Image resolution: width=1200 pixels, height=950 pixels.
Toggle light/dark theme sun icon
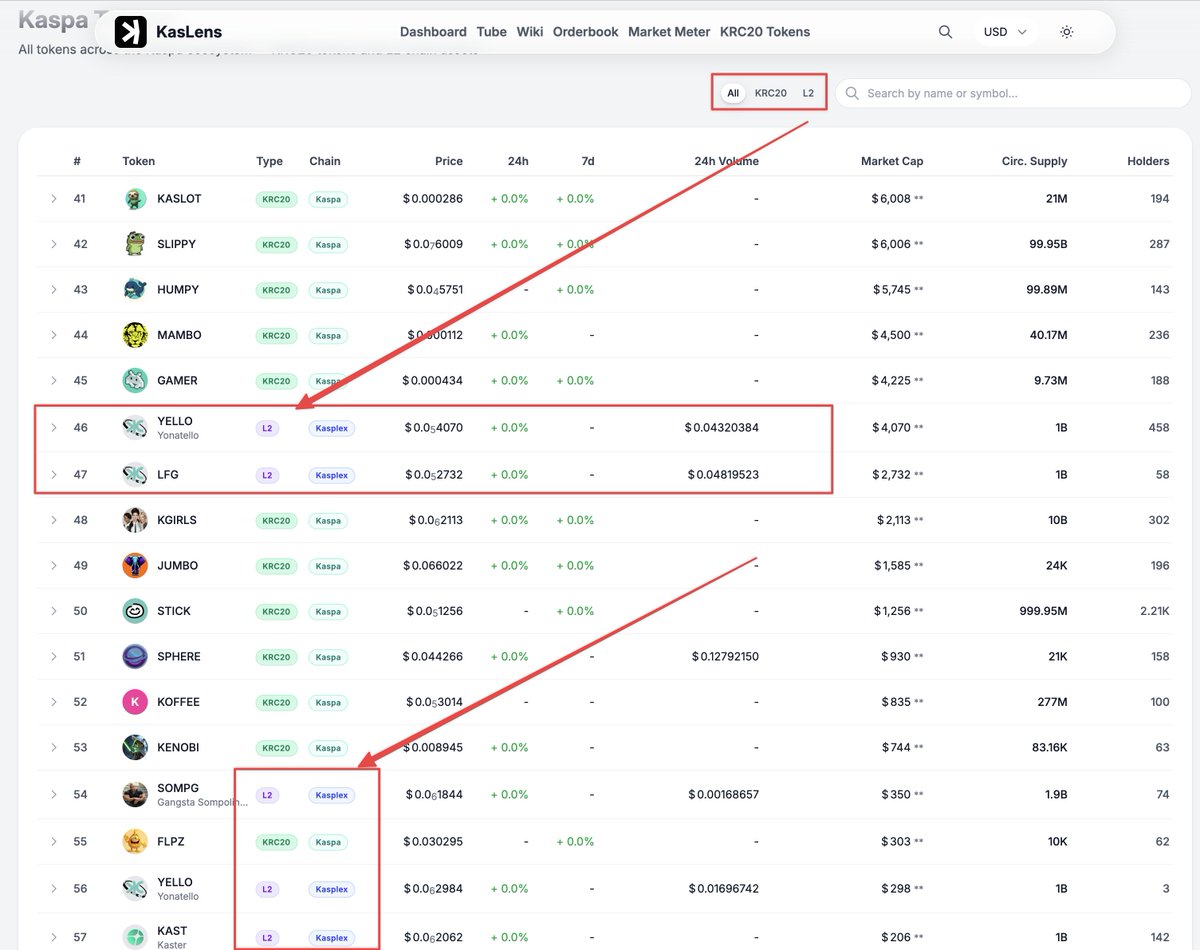pos(1067,32)
